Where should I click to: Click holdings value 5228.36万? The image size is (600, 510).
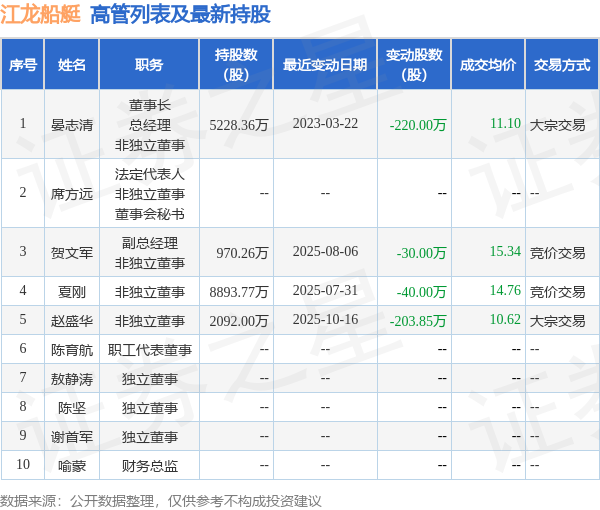[x=239, y=125]
